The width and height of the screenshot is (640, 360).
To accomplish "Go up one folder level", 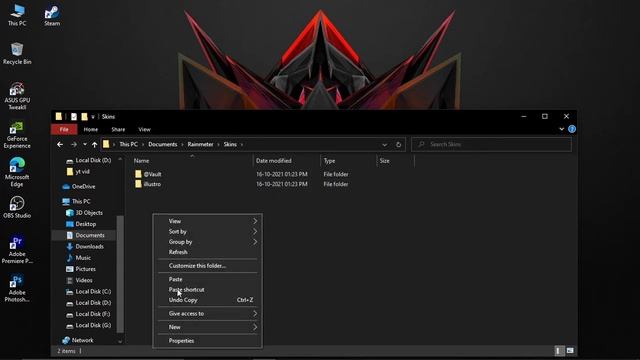I will [x=94, y=144].
